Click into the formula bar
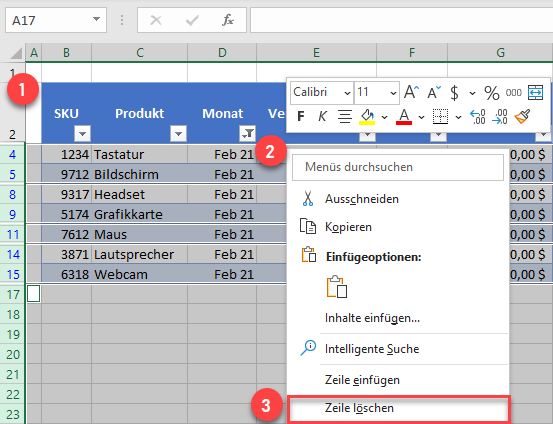The height and width of the screenshot is (424, 553). [x=401, y=20]
